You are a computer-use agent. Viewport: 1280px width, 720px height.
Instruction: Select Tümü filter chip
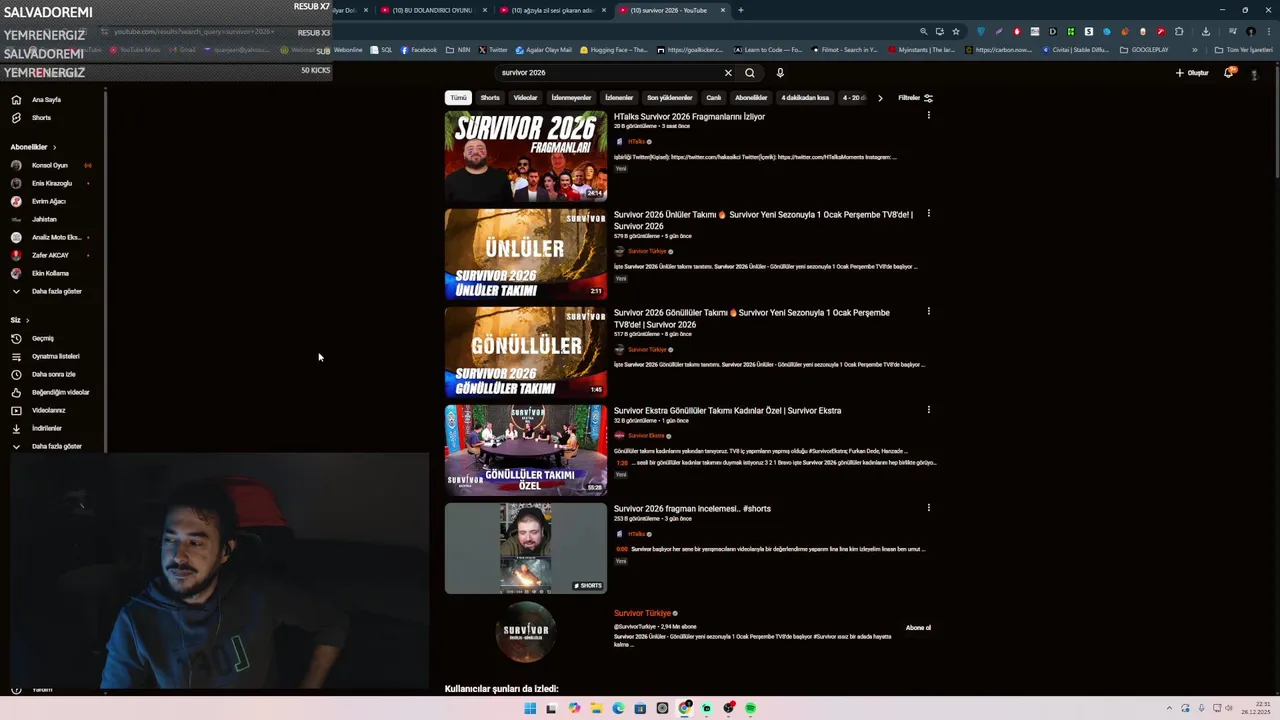(458, 98)
